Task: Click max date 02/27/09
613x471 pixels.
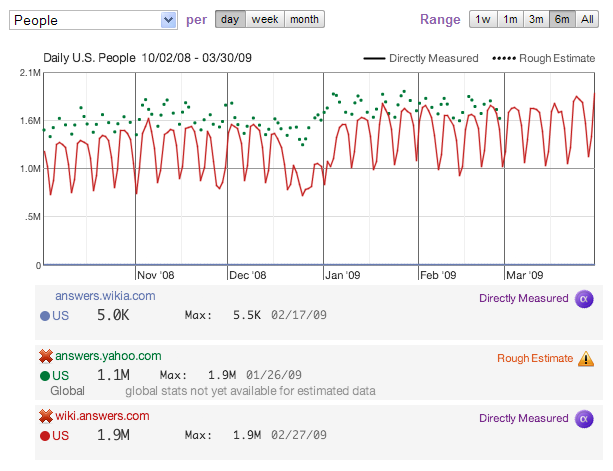Action: [x=299, y=435]
